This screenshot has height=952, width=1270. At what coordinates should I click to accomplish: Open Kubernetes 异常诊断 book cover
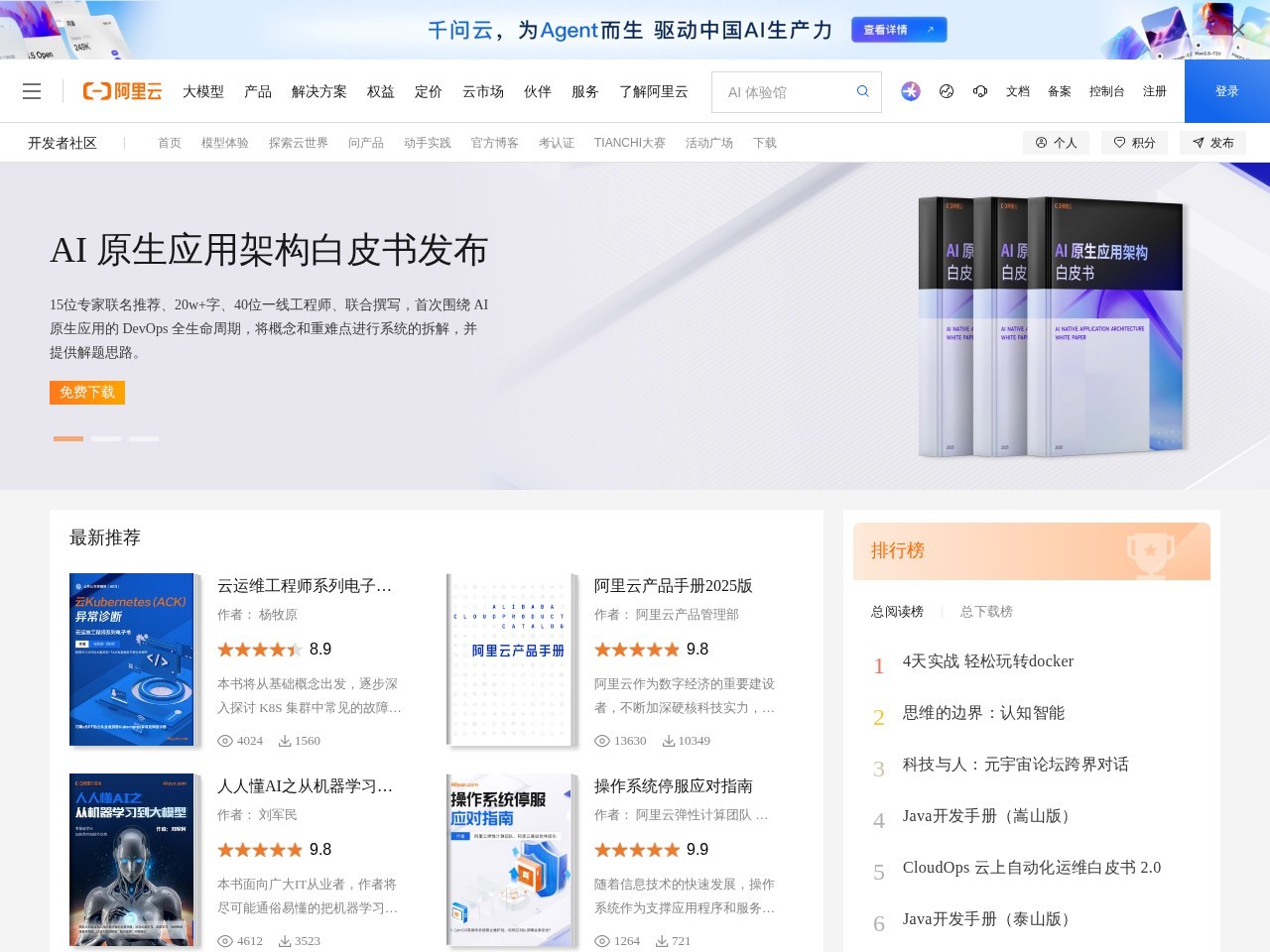[x=133, y=659]
